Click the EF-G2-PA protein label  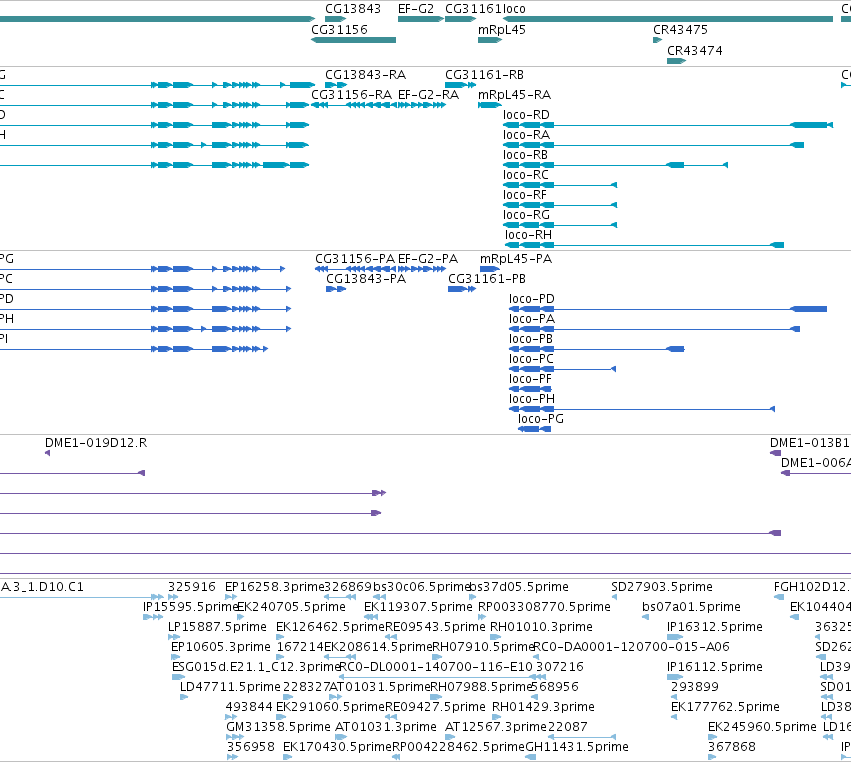coord(428,259)
